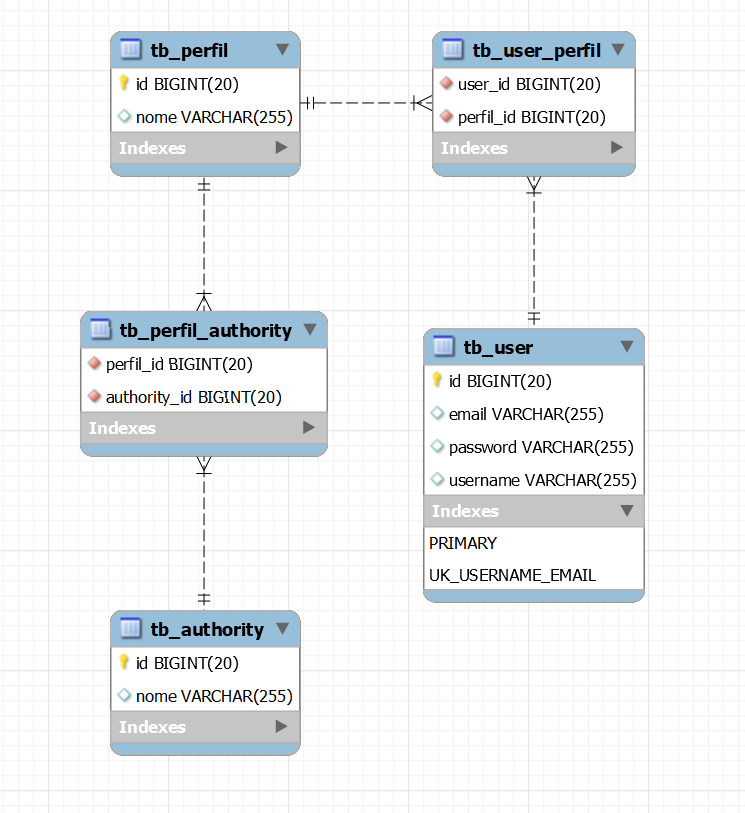Click the tb_authority table icon
Screen dimensions: 745x813
click(131, 628)
